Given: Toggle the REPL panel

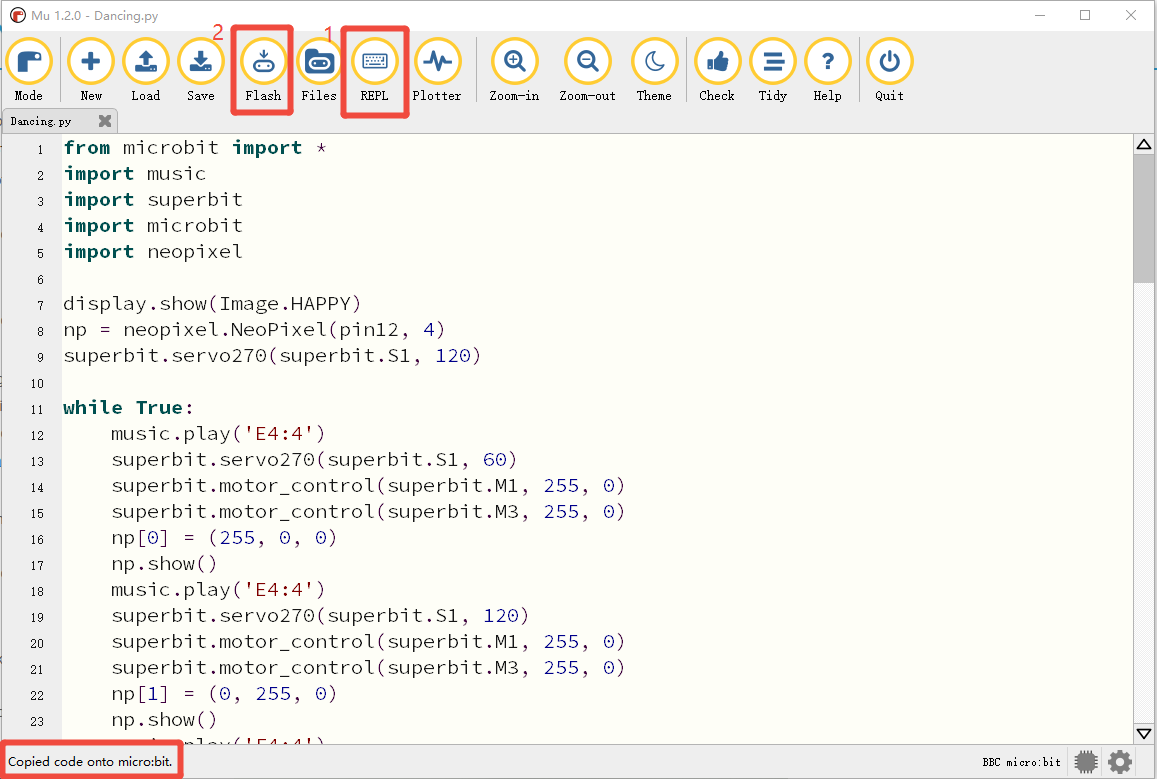Looking at the screenshot, I should coord(375,71).
